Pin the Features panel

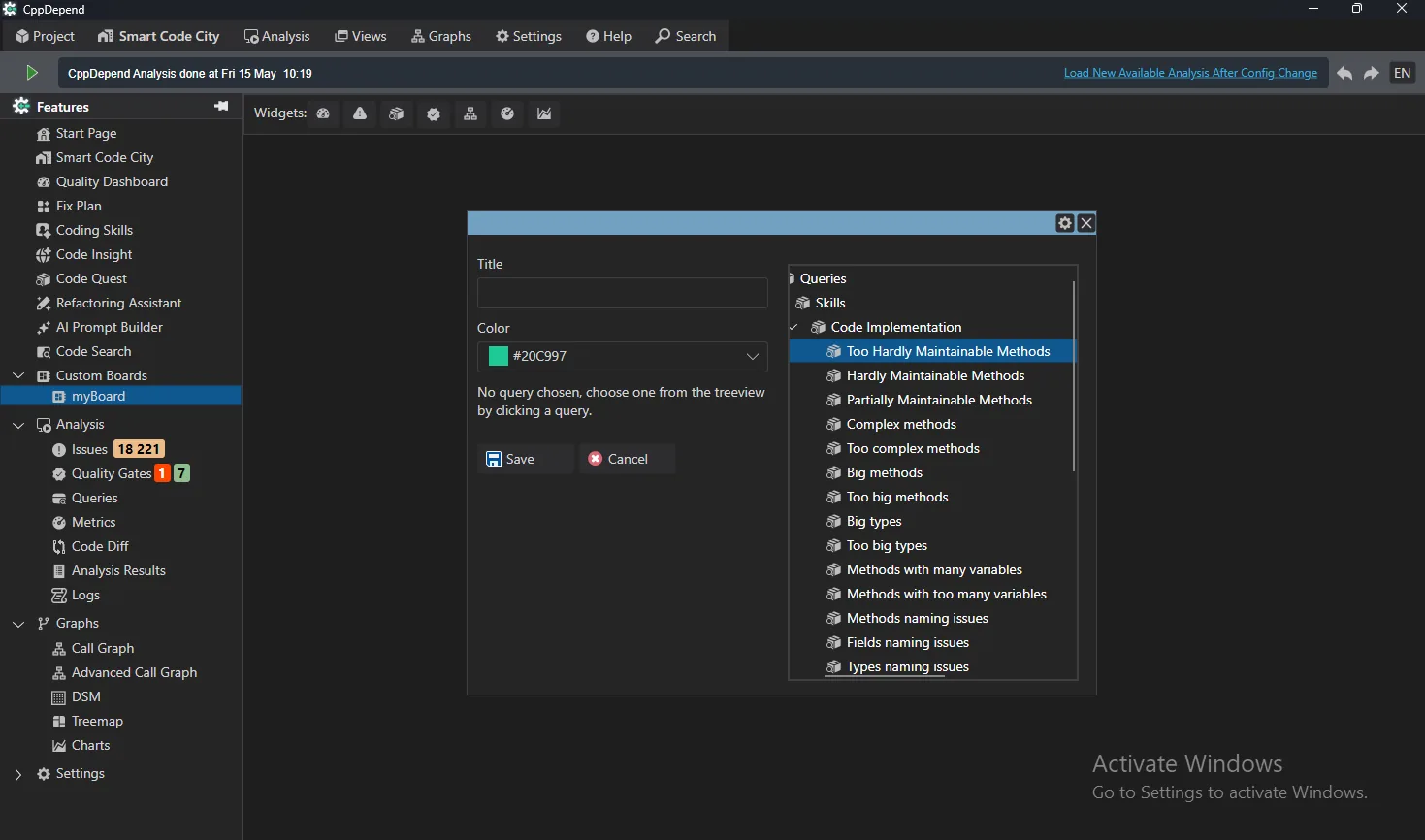click(221, 106)
